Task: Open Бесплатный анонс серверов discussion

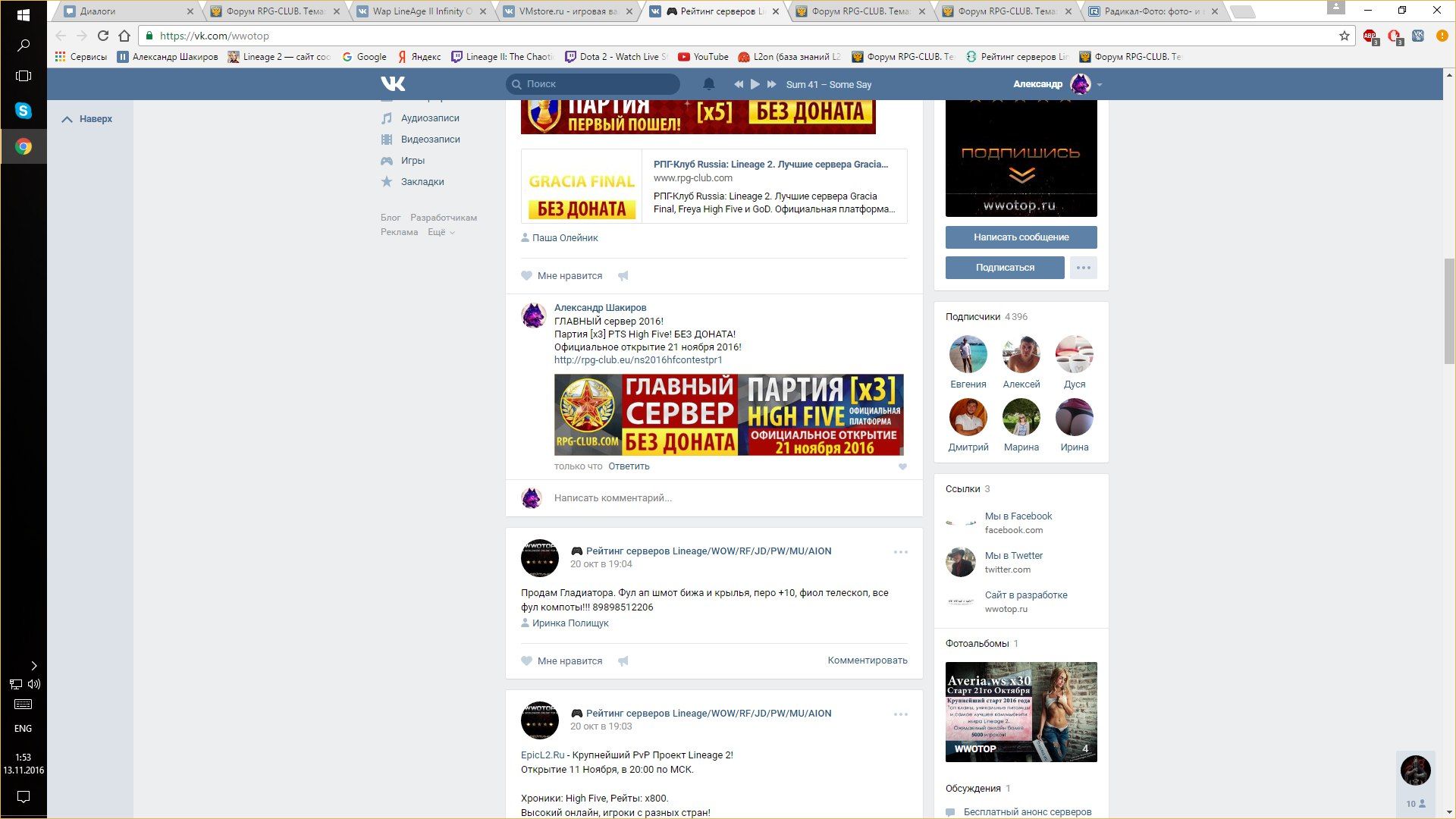Action: [x=1027, y=812]
